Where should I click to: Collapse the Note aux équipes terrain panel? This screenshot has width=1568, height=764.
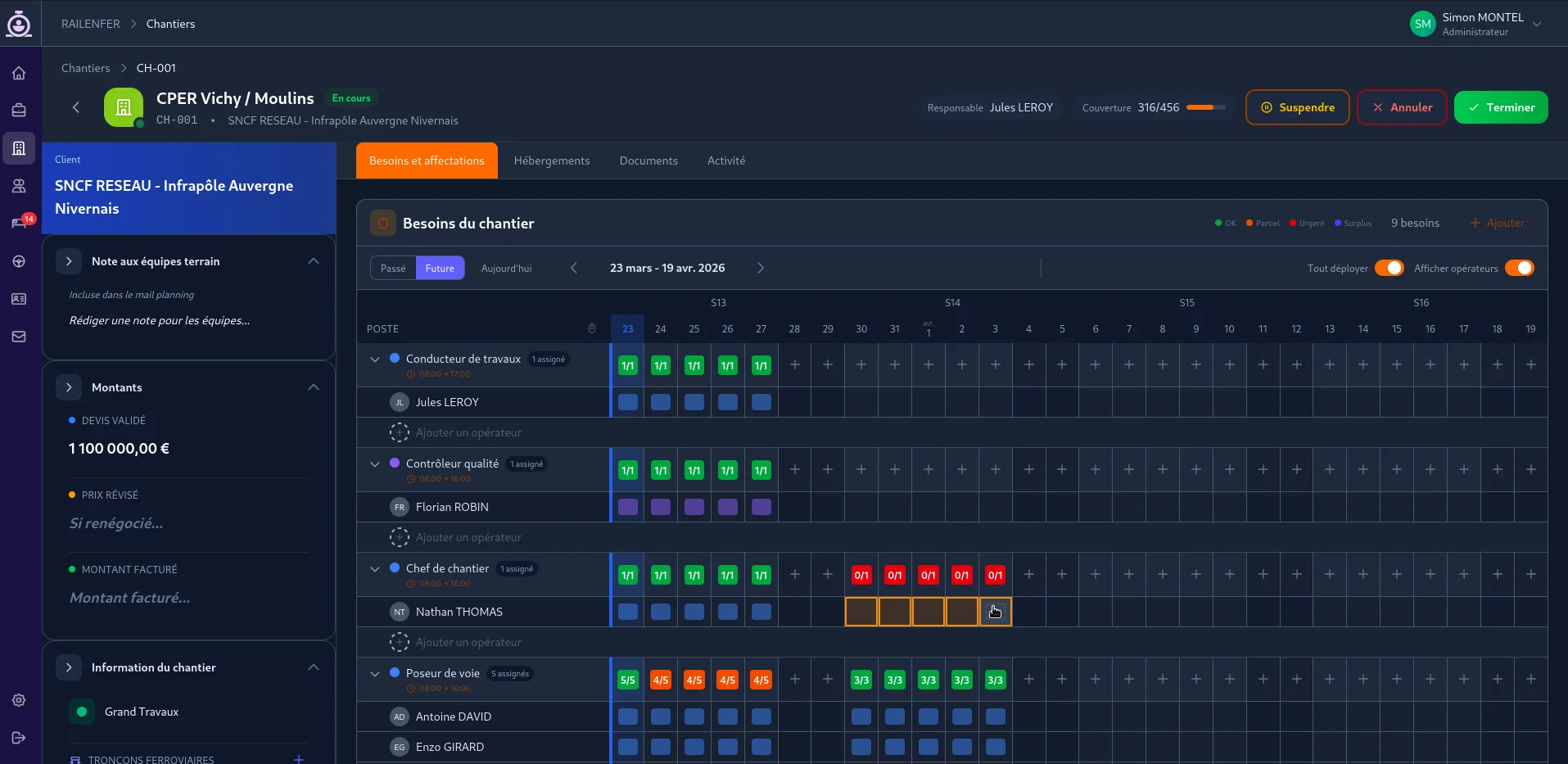click(314, 261)
